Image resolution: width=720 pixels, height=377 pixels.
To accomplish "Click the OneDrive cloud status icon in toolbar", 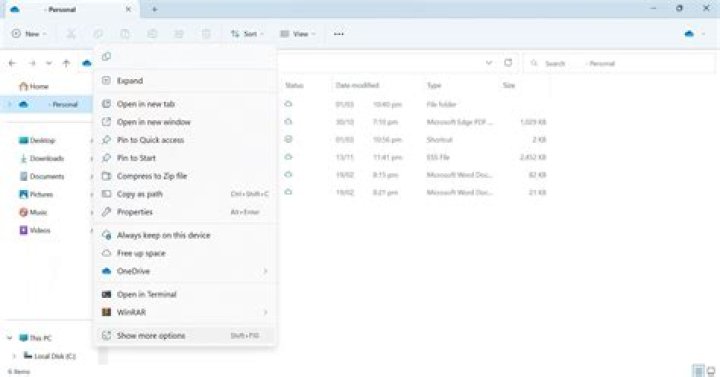I will pos(689,34).
